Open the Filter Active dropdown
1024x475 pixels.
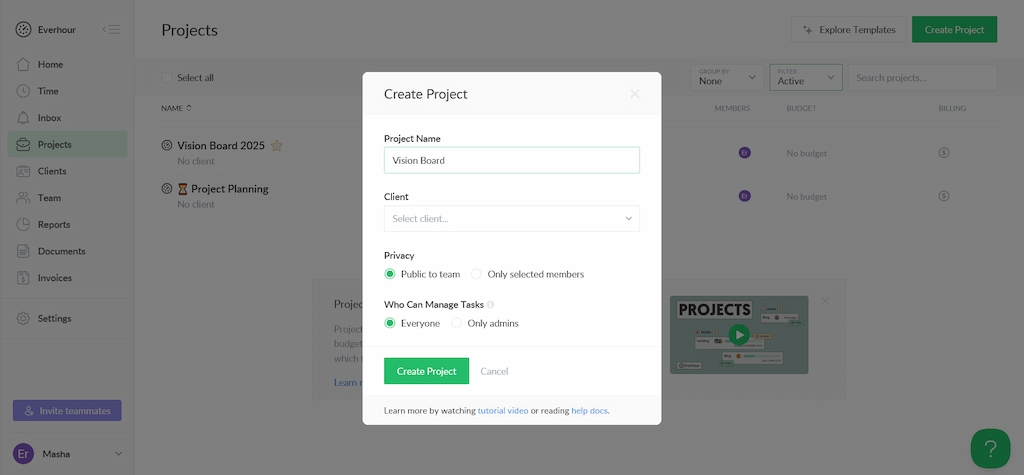pos(805,77)
